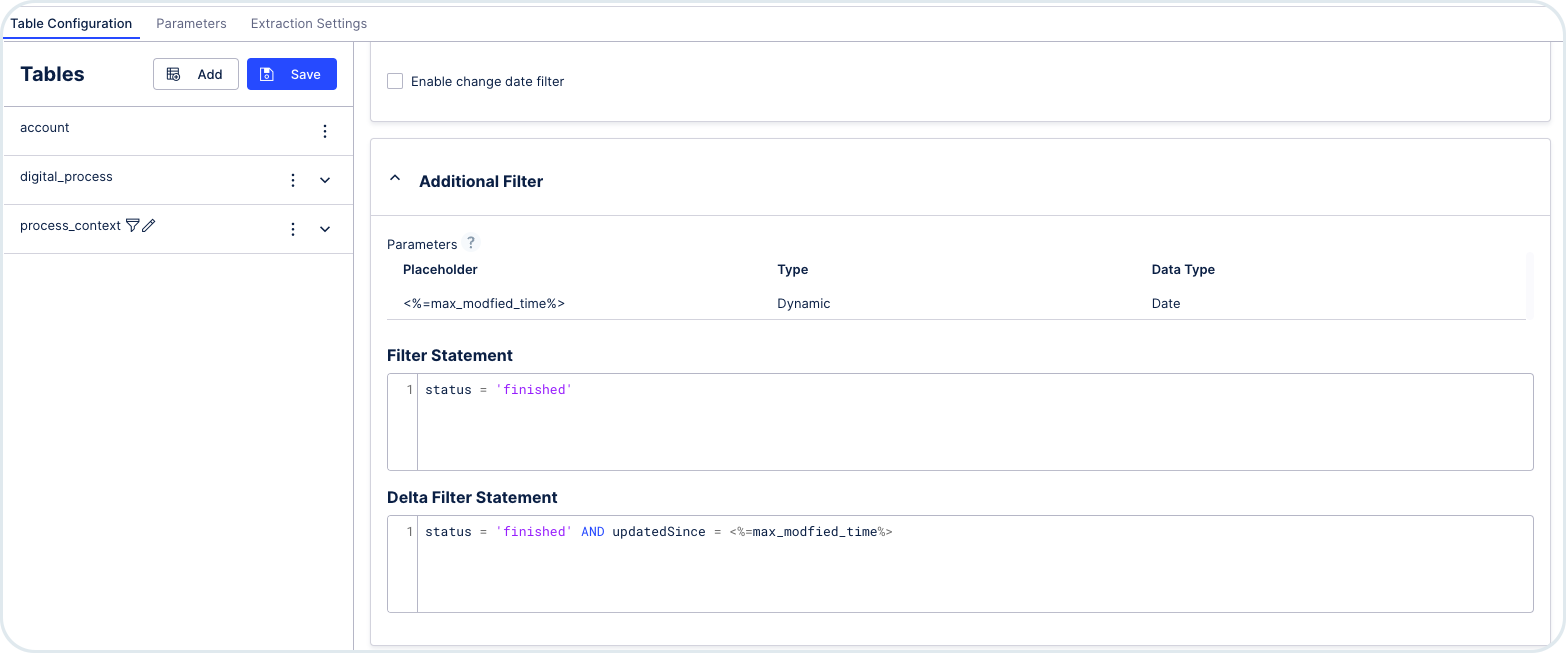Click the Filter Statement heading

tap(450, 355)
